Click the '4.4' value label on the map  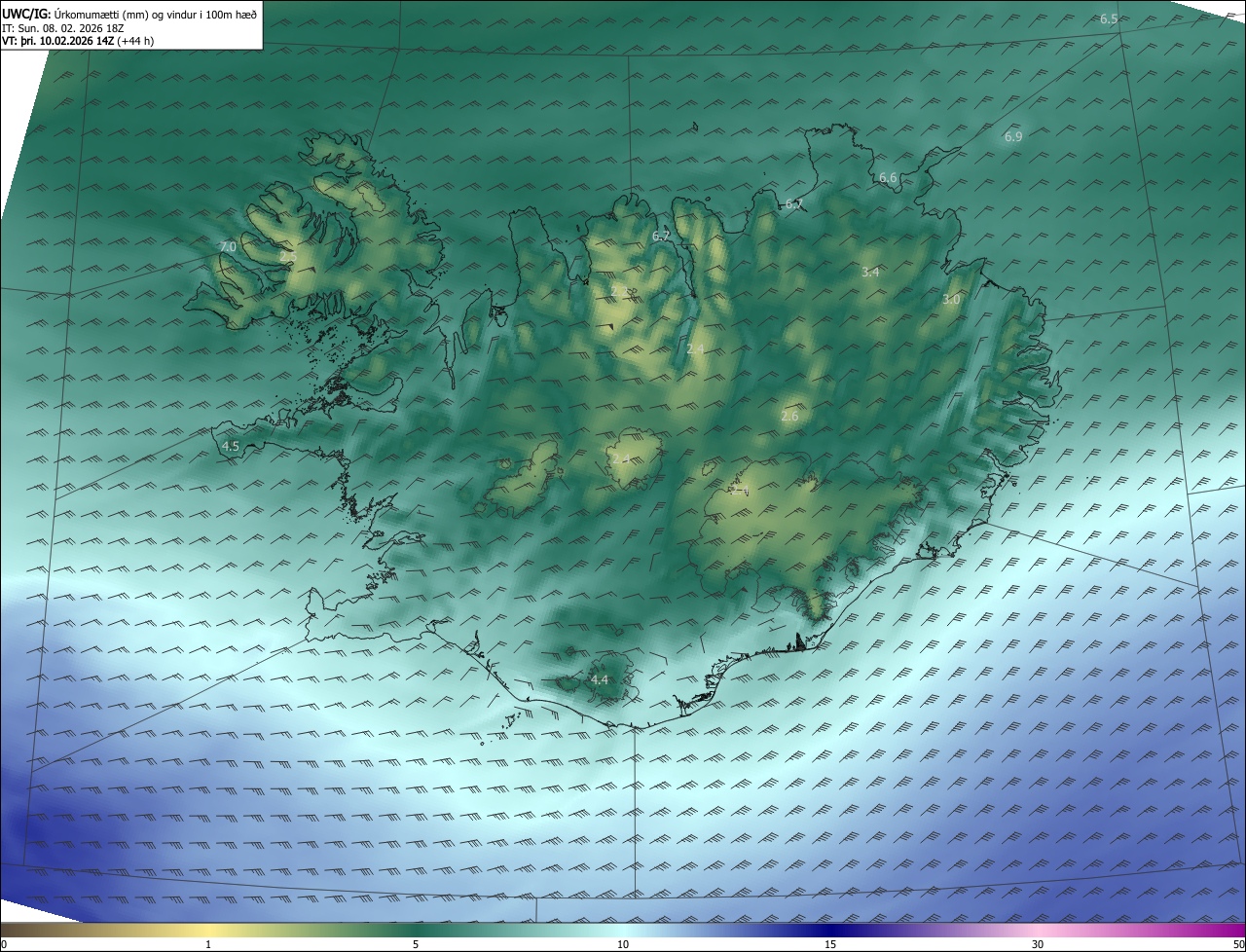click(x=600, y=679)
